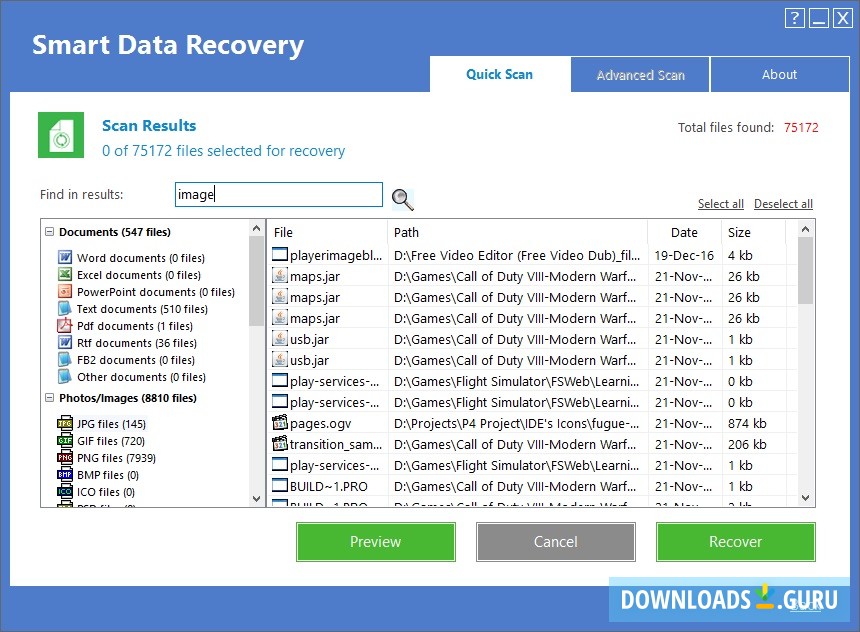
Task: Click the Pdf documents icon
Action: point(65,325)
